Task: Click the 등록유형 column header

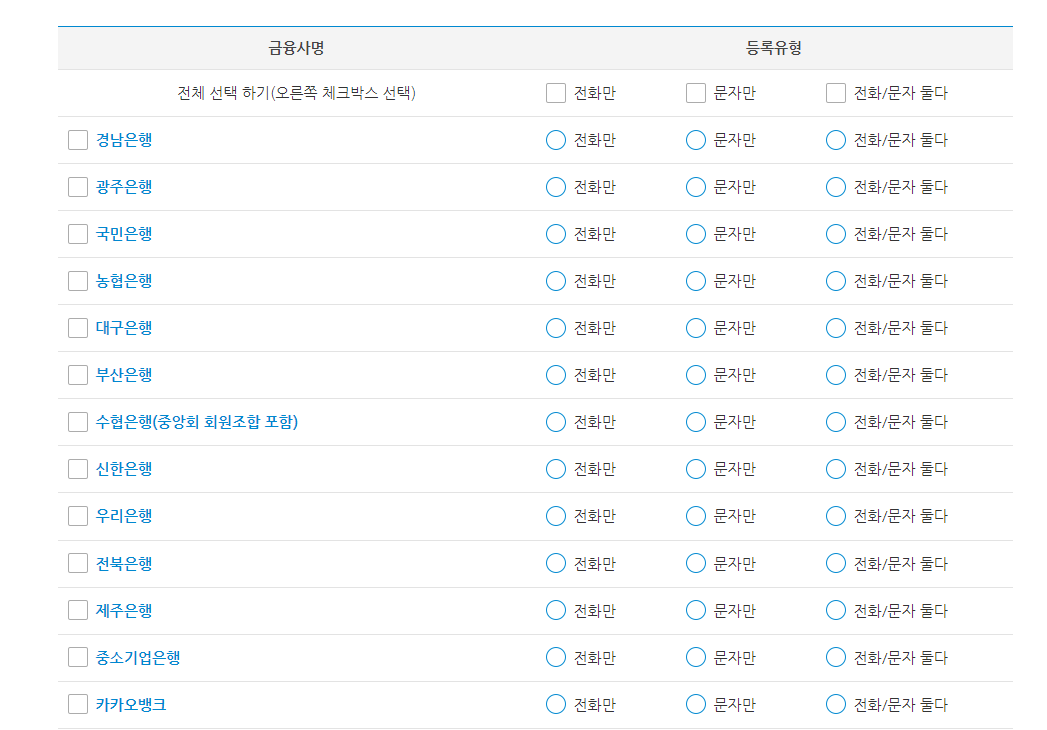Action: [x=774, y=48]
